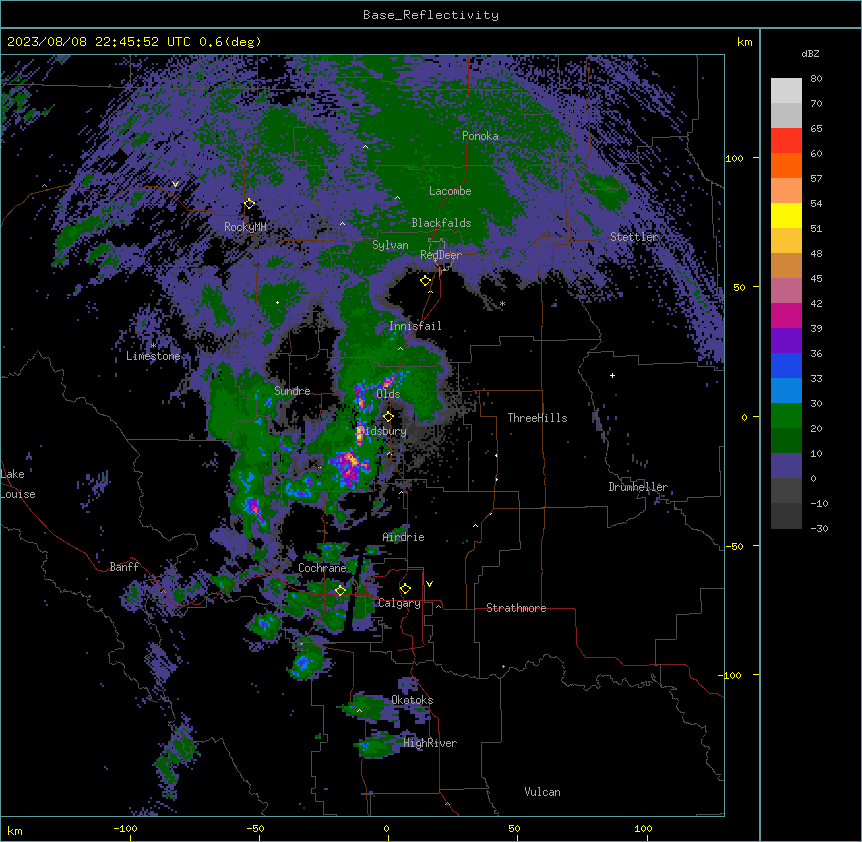Select the ThreeHills label
Image resolution: width=862 pixels, height=842 pixels.
pos(537,418)
